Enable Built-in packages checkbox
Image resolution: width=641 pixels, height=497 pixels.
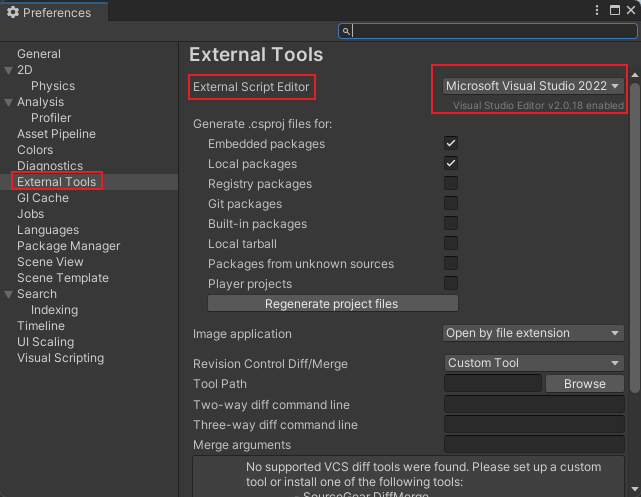[x=450, y=223]
